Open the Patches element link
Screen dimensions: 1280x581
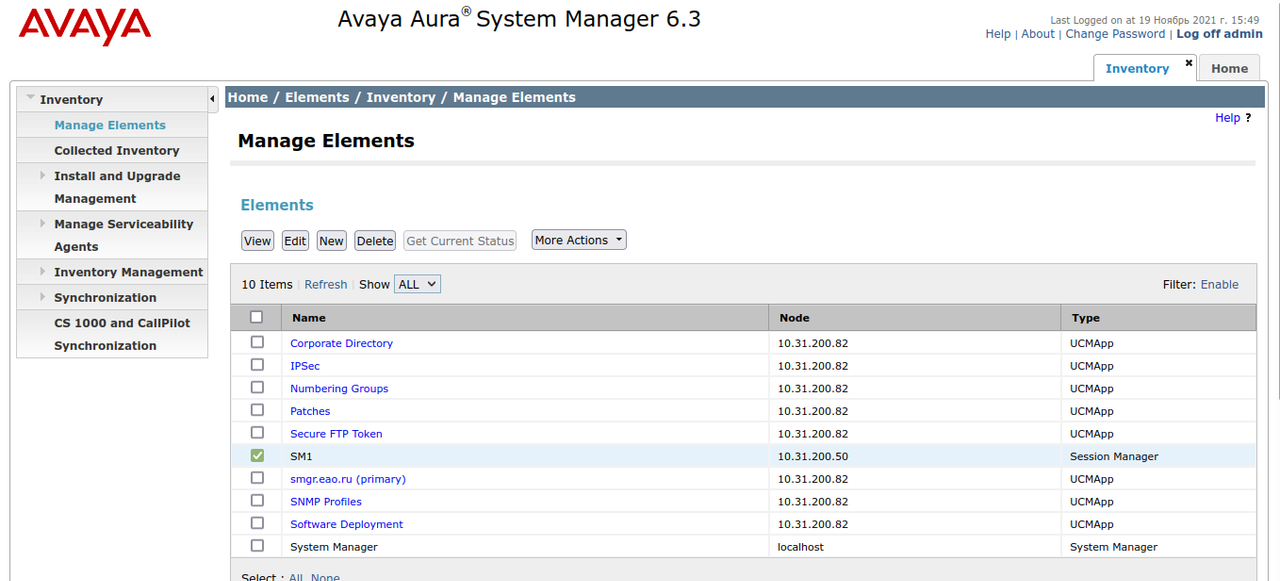tap(310, 411)
